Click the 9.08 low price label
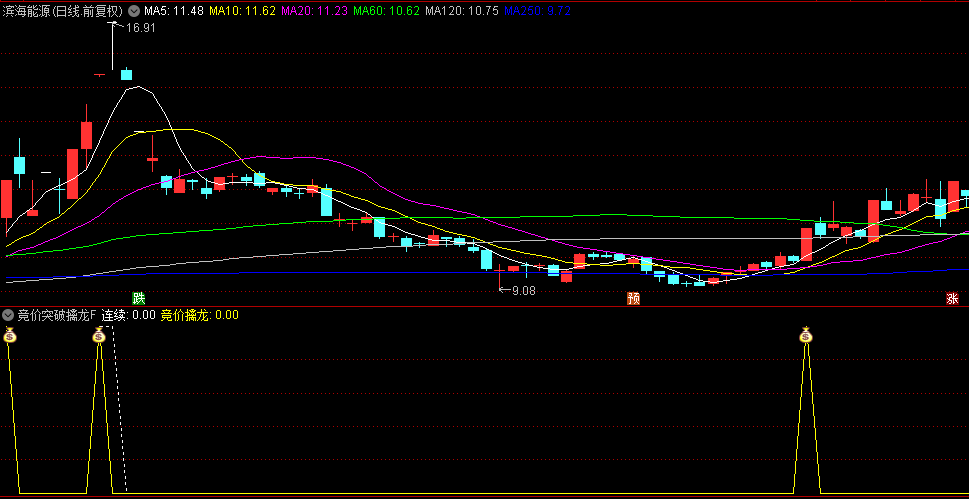 523,289
